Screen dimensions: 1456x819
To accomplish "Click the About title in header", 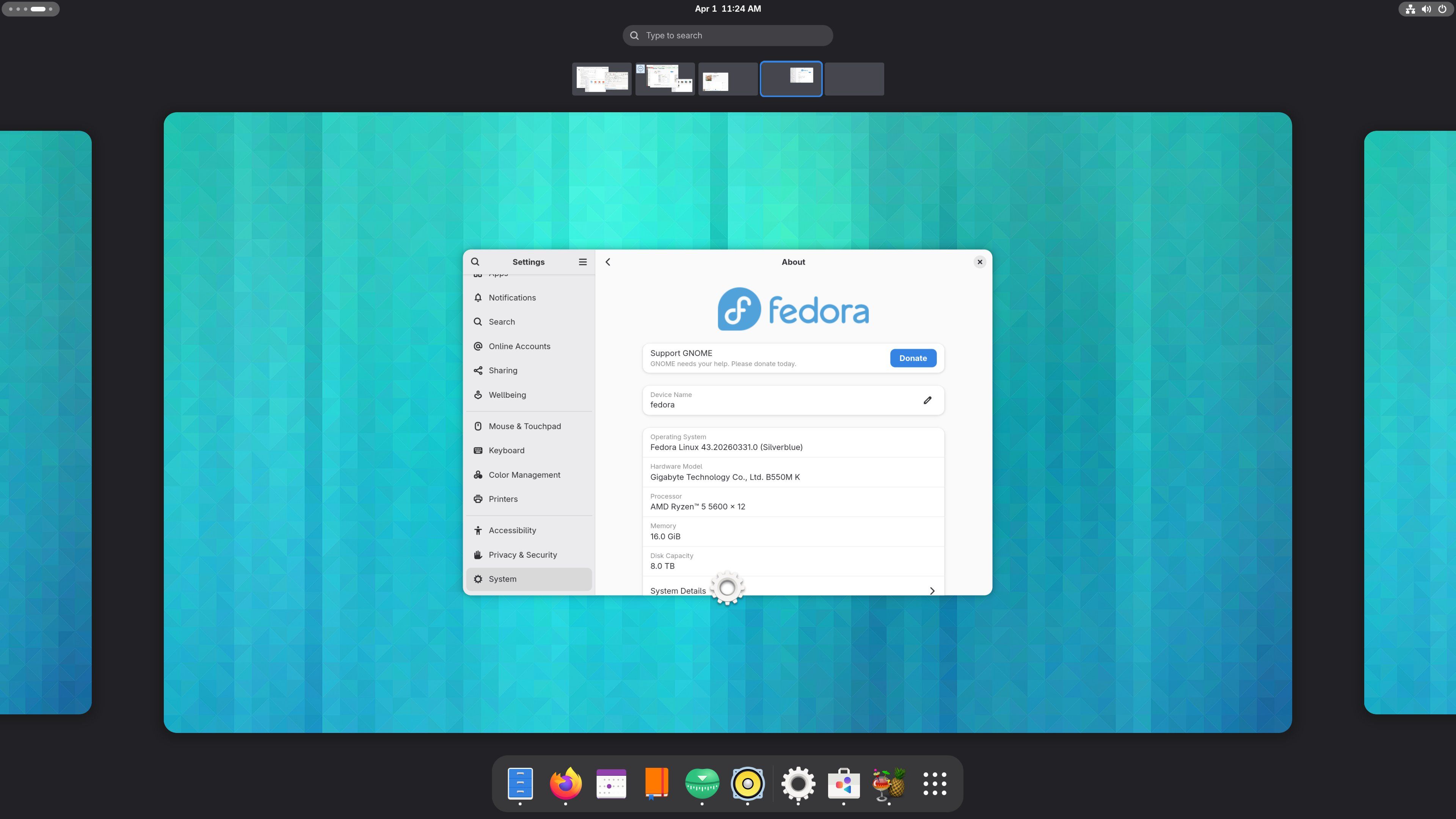I will [x=793, y=262].
